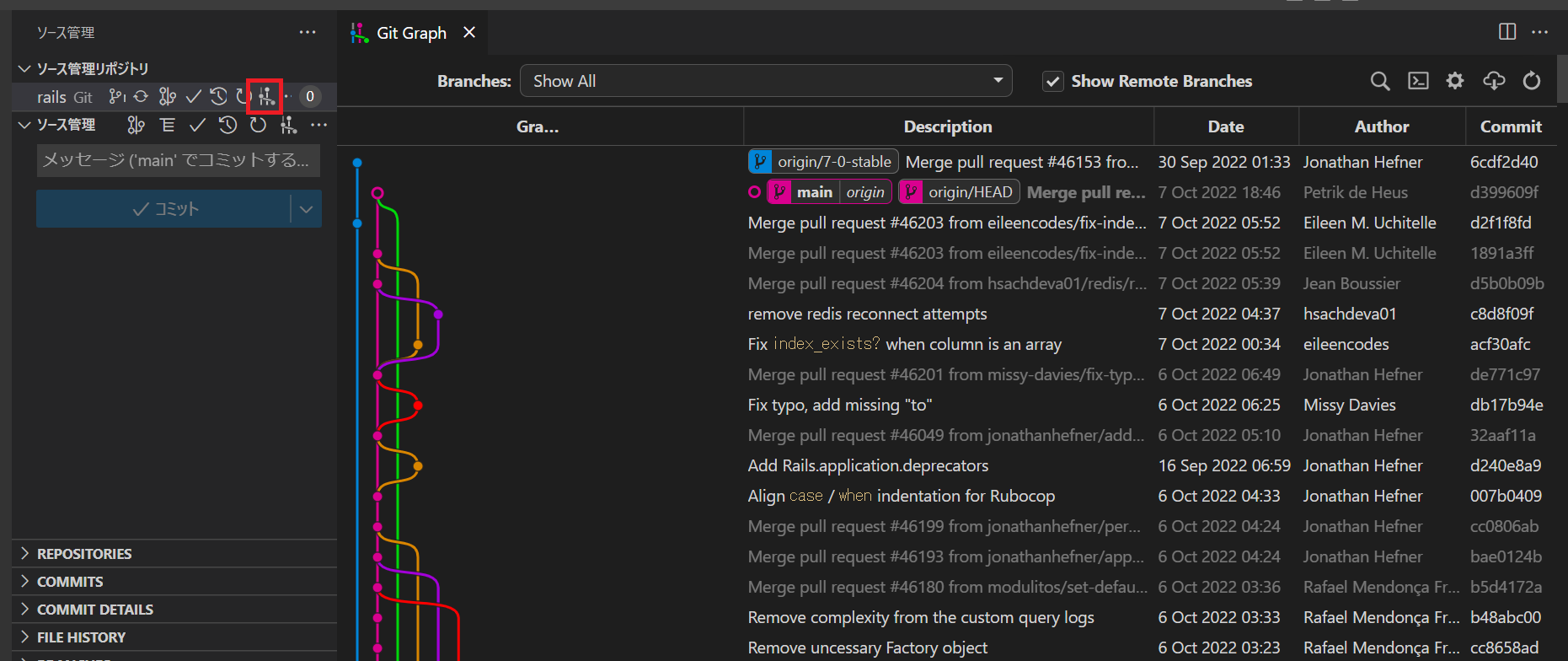
Task: Click the Commit column header
Action: [x=1511, y=126]
